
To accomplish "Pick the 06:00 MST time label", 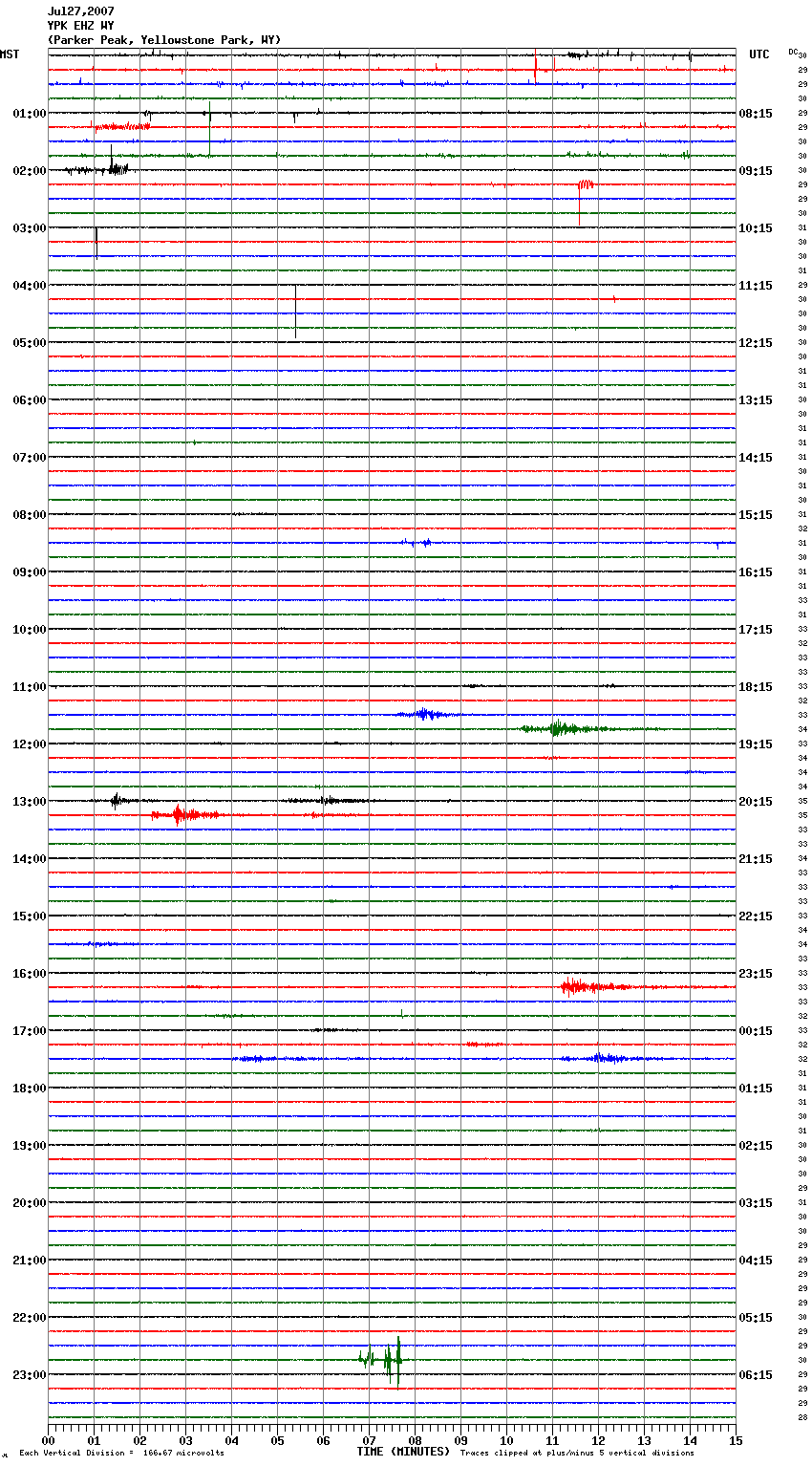I will click(30, 400).
